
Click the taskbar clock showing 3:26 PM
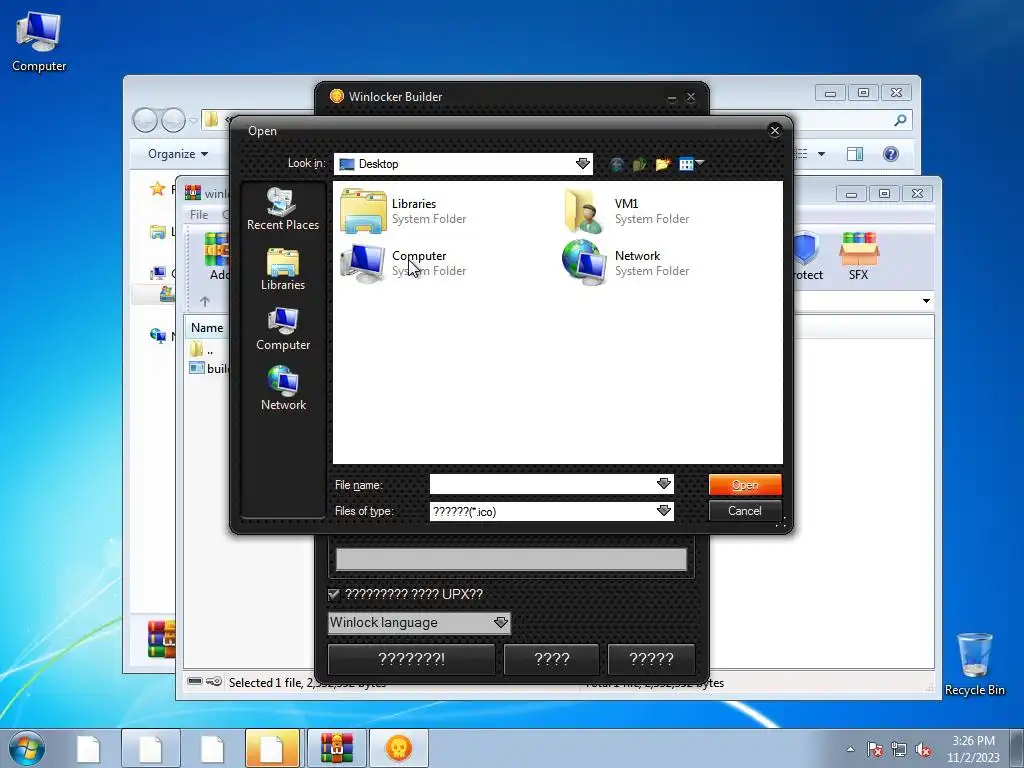973,748
